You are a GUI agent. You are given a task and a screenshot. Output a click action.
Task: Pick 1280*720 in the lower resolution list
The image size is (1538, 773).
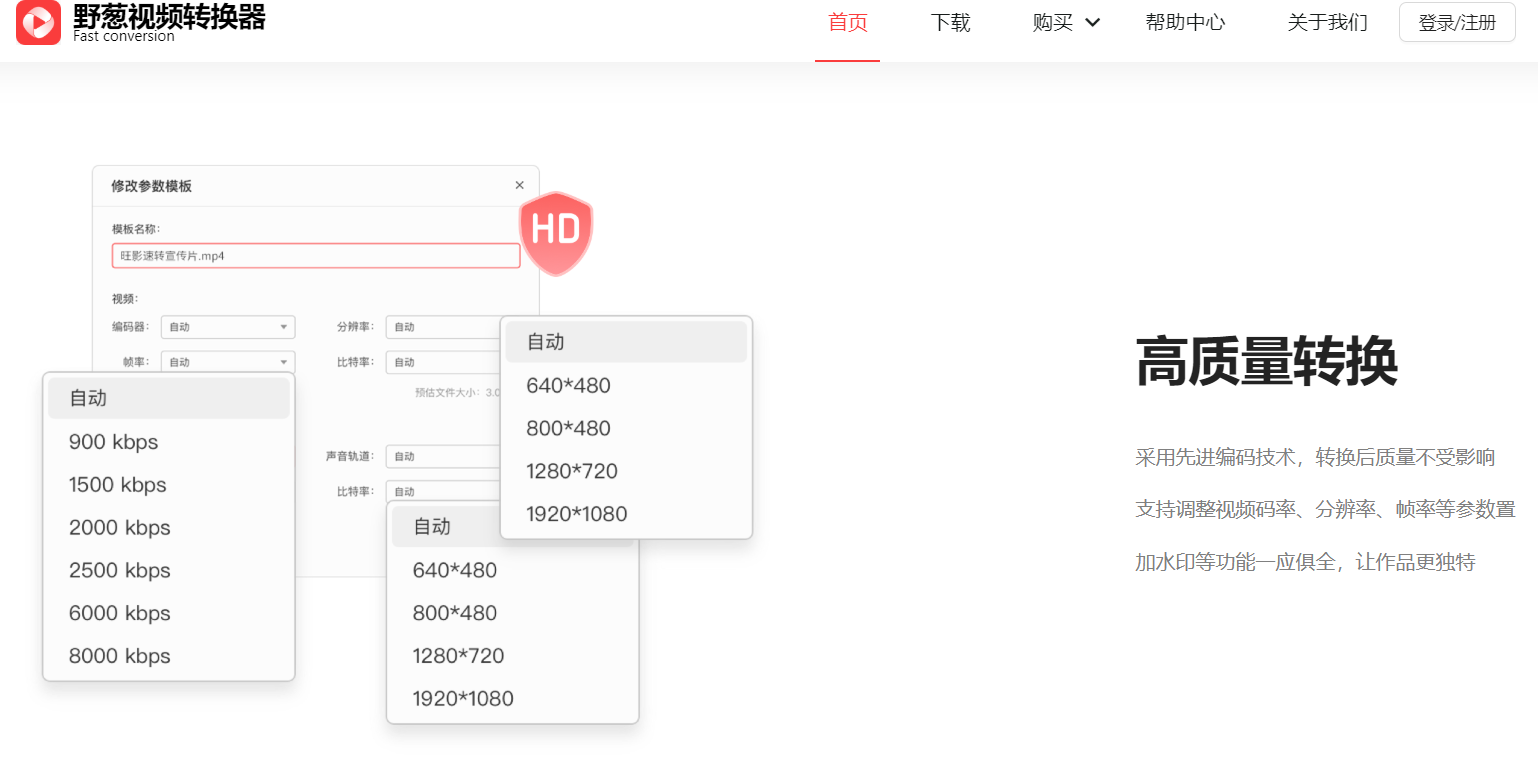point(458,655)
